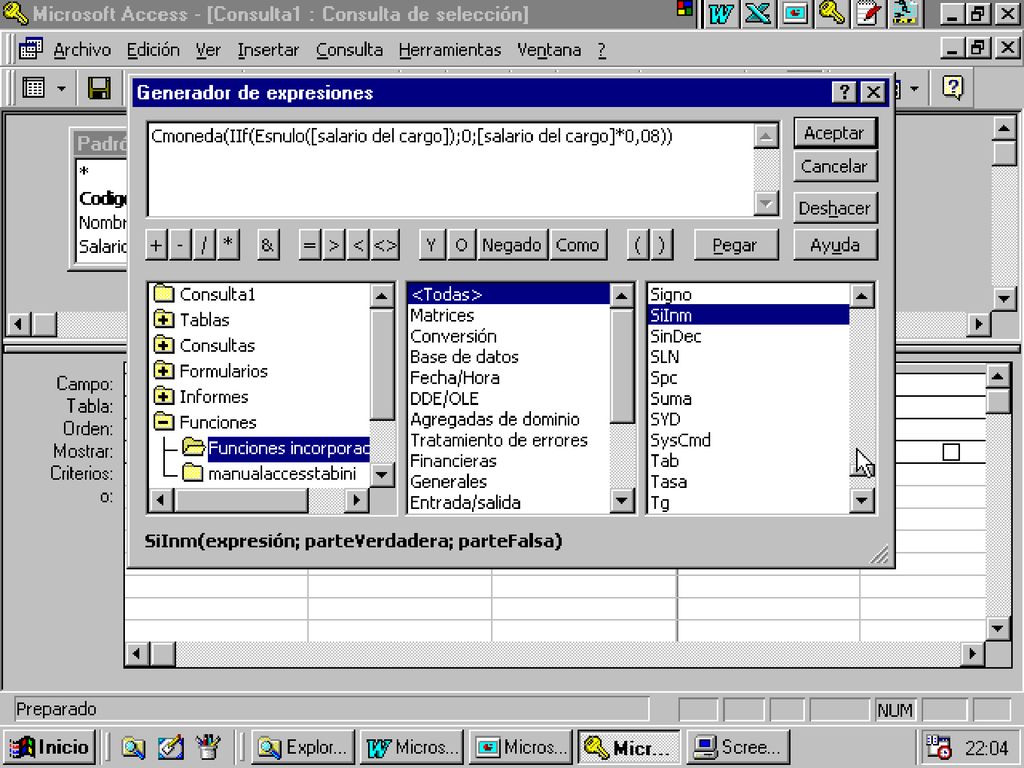Viewport: 1024px width, 768px height.
Task: Click the less-than operator button
Action: pos(358,246)
